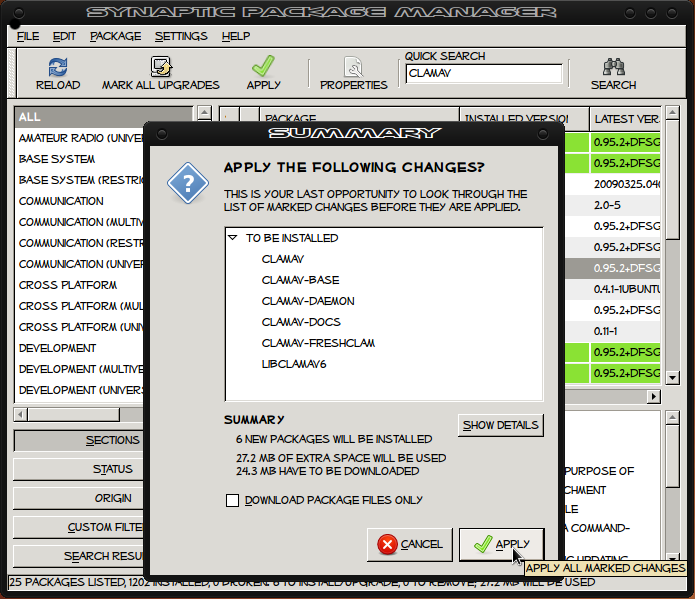Select the Search Results button
695x599 pixels.
(x=79, y=556)
